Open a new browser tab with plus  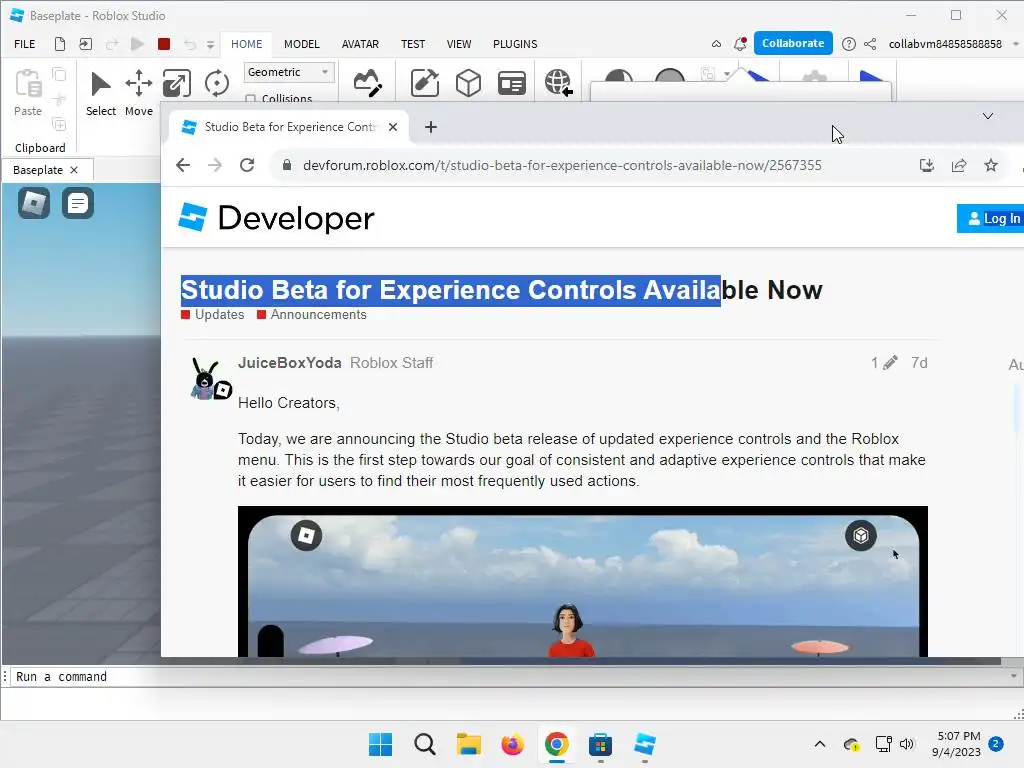[x=430, y=127]
